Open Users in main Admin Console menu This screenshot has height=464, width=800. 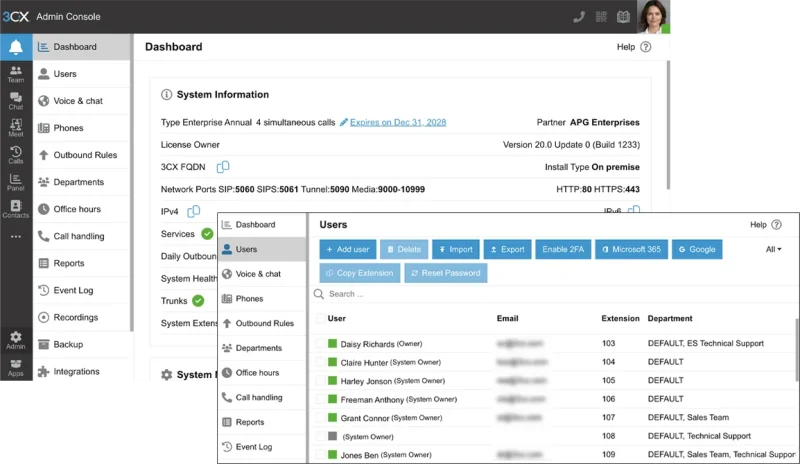(x=82, y=74)
